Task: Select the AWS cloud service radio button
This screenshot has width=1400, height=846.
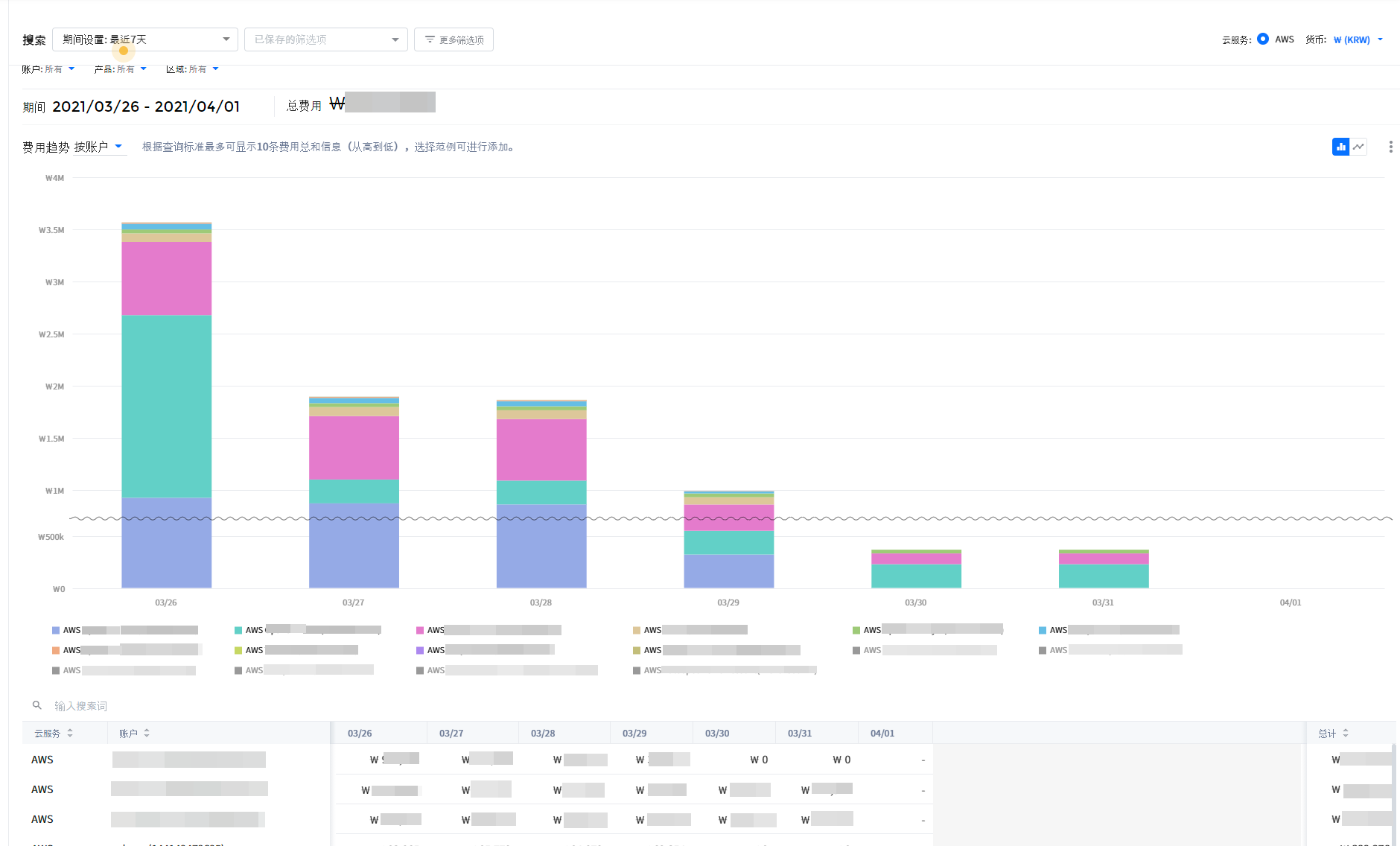Action: click(x=1263, y=39)
